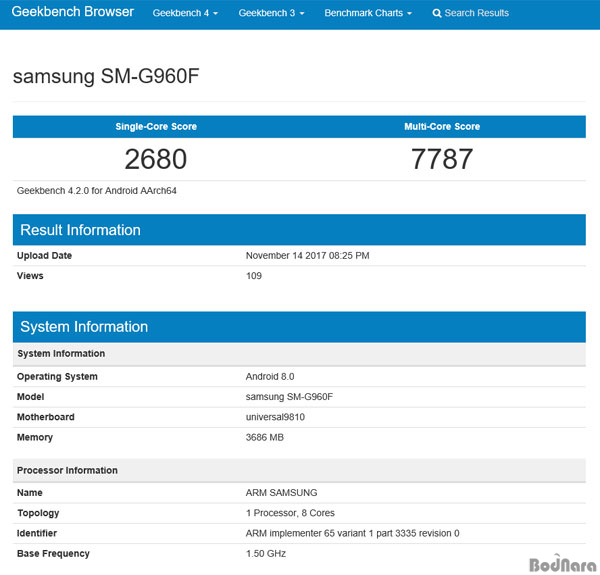
Task: Click the Memory label
Action: pos(35,437)
